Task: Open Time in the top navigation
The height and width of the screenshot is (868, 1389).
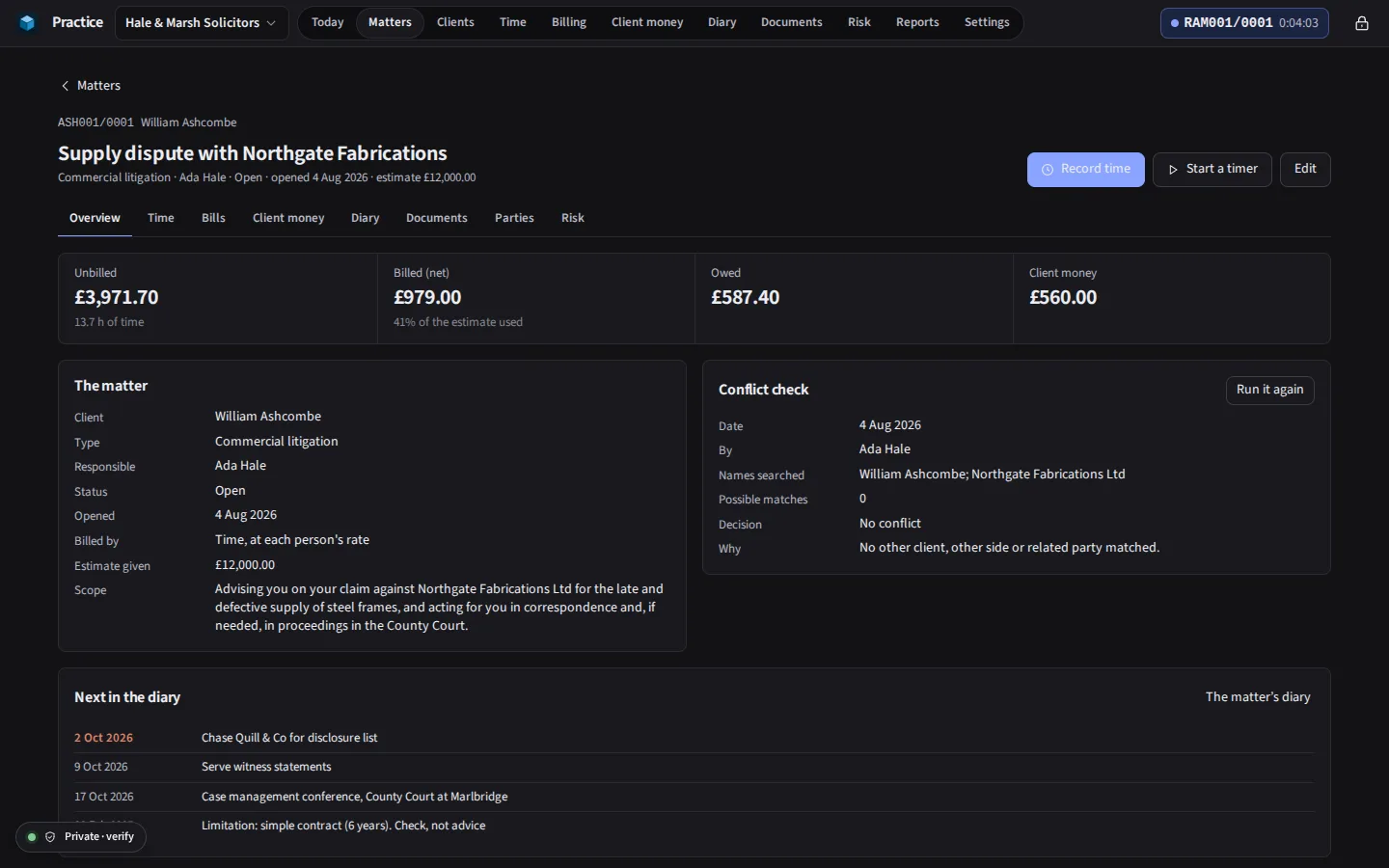Action: (513, 22)
